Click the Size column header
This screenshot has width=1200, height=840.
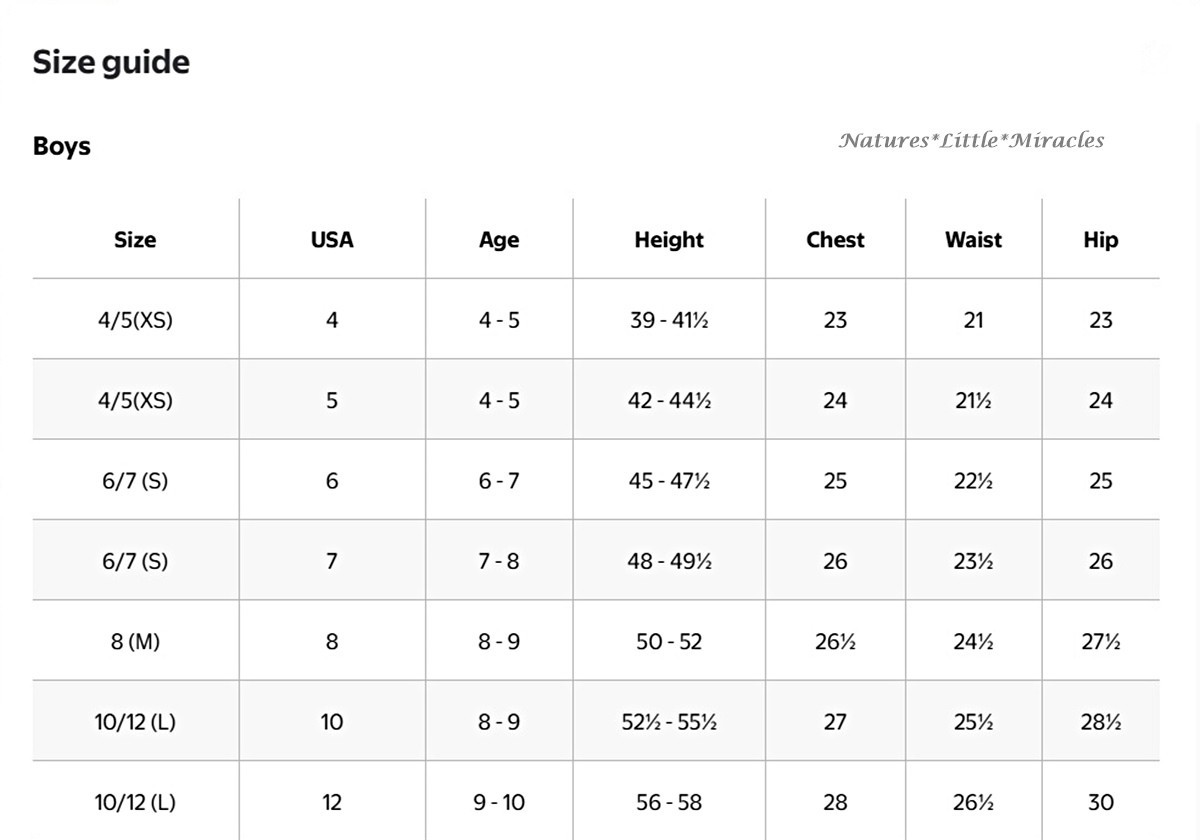tap(135, 240)
